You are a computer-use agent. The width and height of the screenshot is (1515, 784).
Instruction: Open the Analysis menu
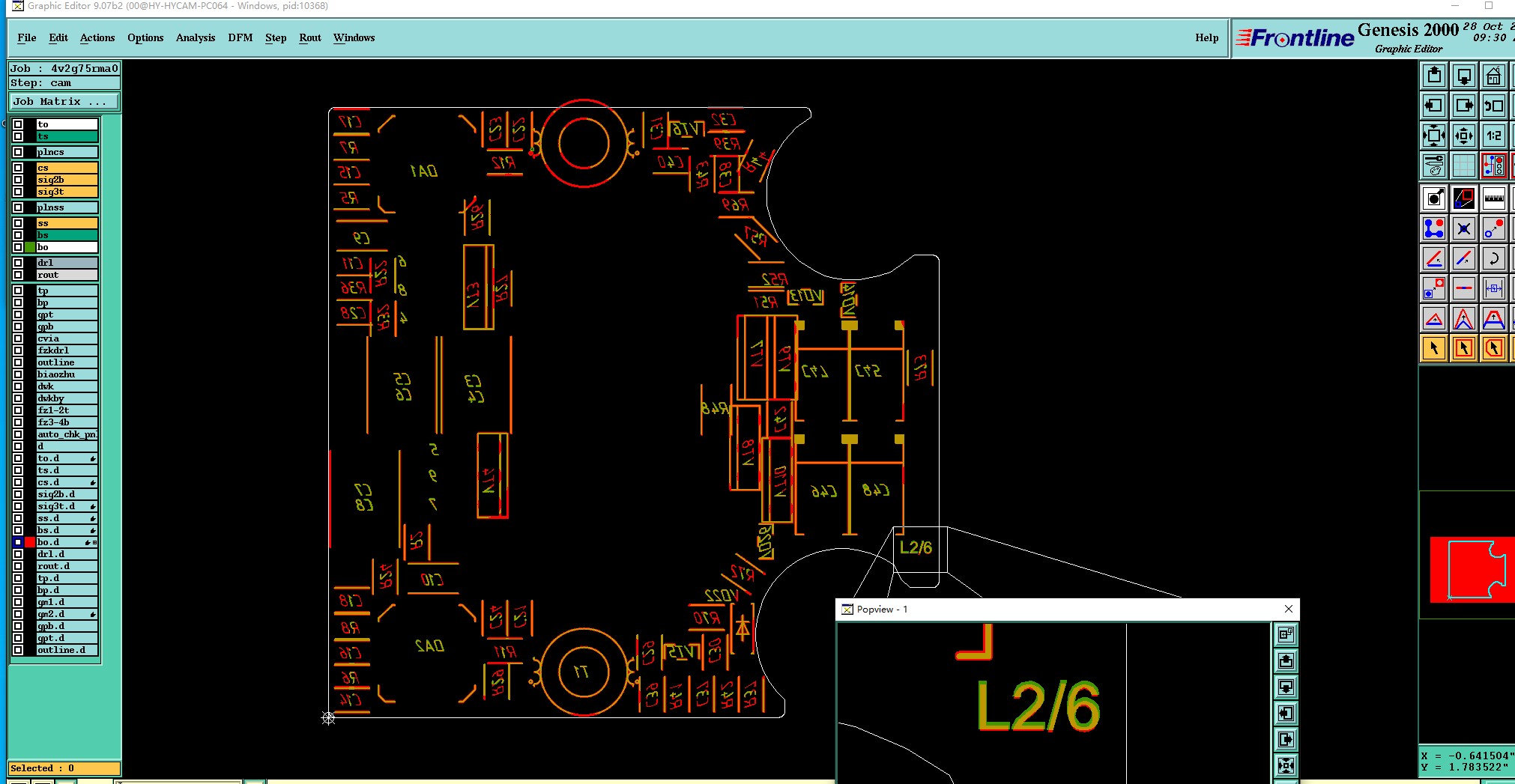(196, 37)
